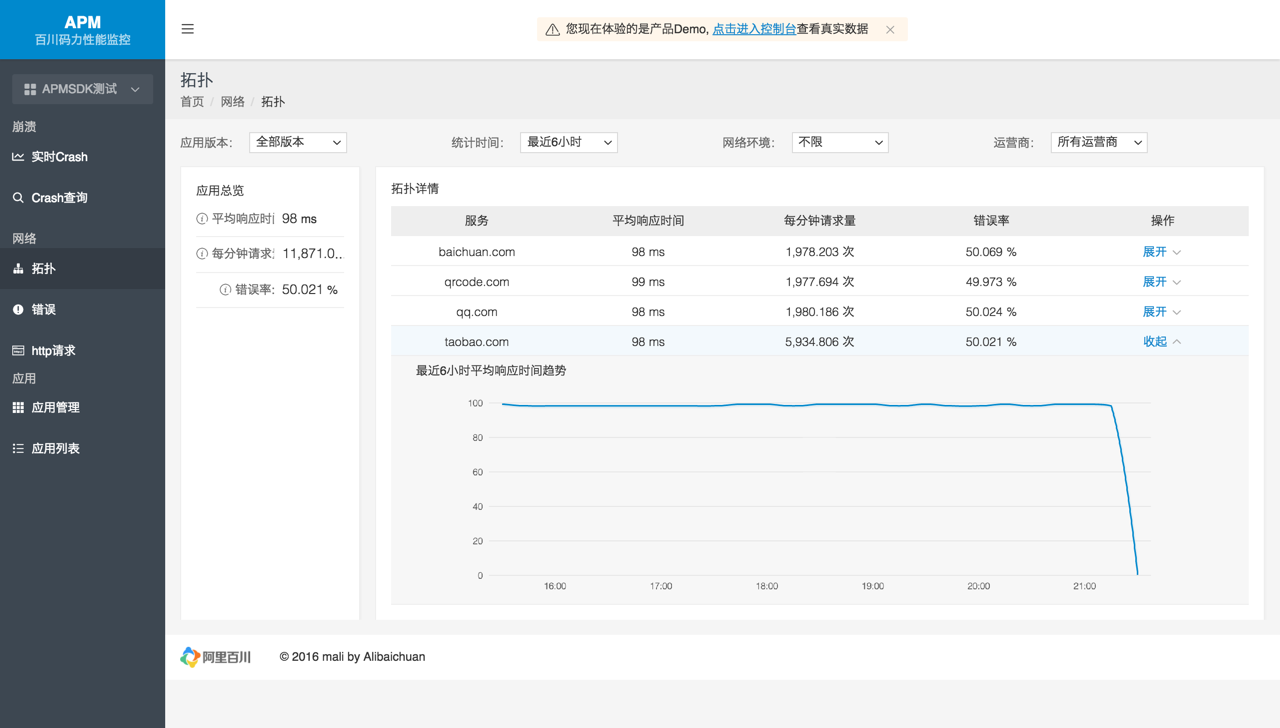
Task: Open the APMSDK测试 app selector dropdown
Action: click(83, 89)
